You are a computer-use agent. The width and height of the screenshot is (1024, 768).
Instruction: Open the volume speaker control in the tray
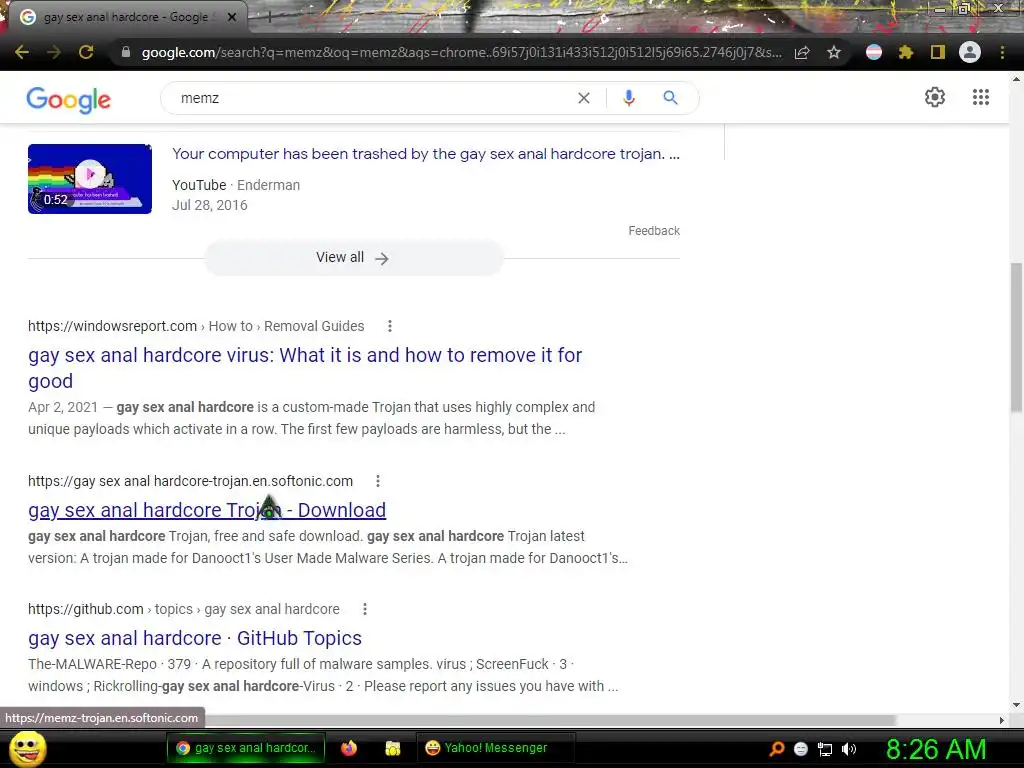848,749
